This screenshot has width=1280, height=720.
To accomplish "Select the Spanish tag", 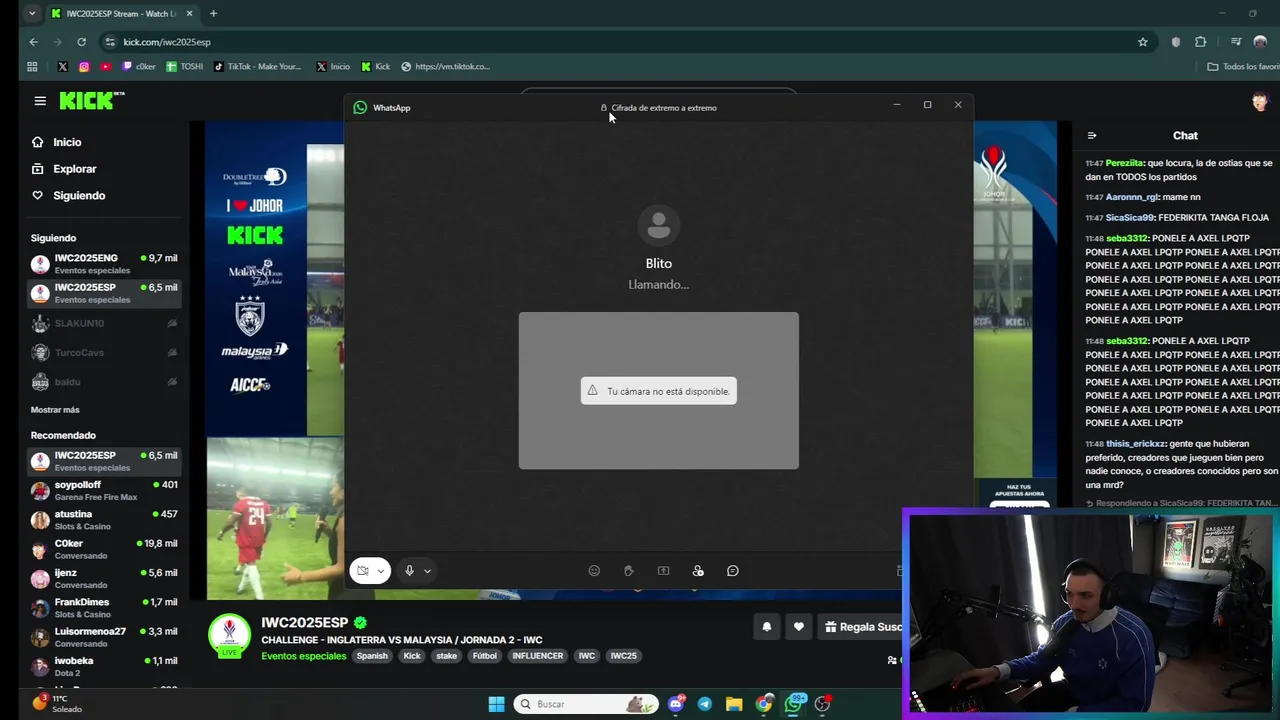I will [x=372, y=656].
